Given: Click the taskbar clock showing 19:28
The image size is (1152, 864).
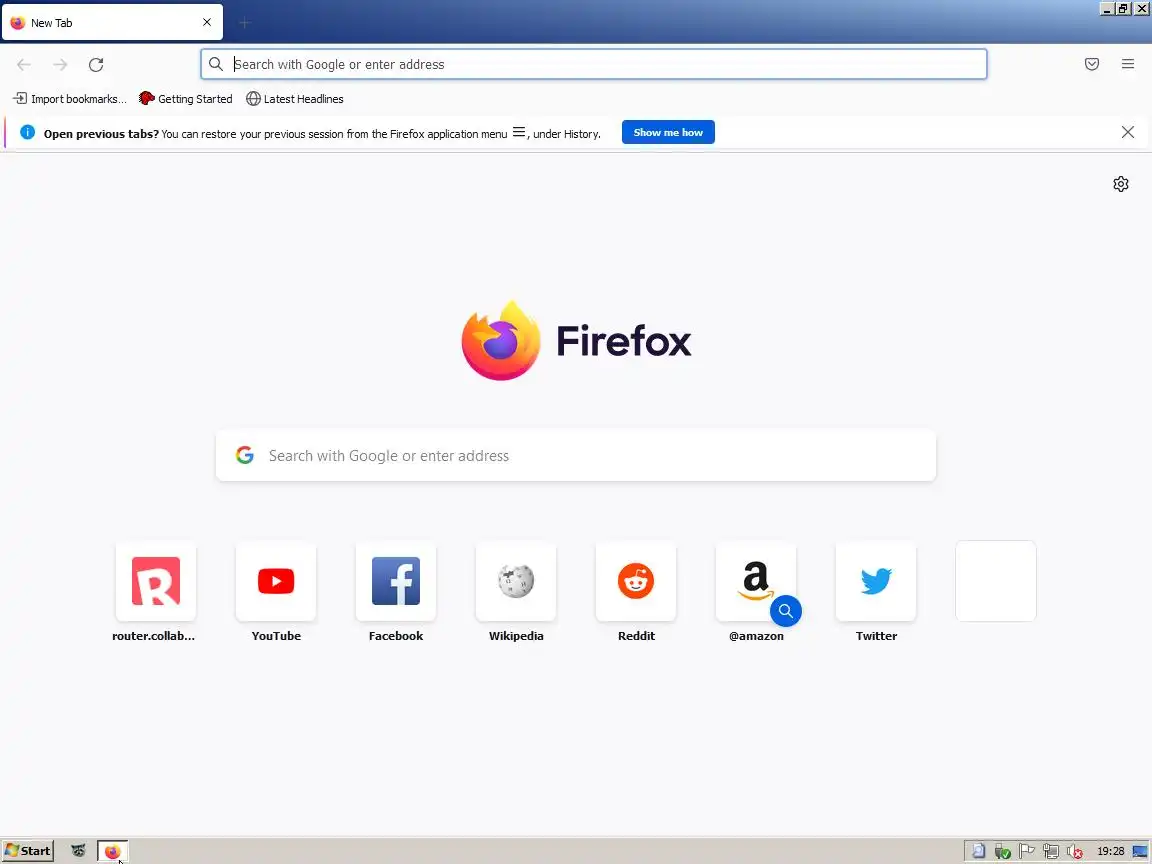Looking at the screenshot, I should click(x=1110, y=852).
